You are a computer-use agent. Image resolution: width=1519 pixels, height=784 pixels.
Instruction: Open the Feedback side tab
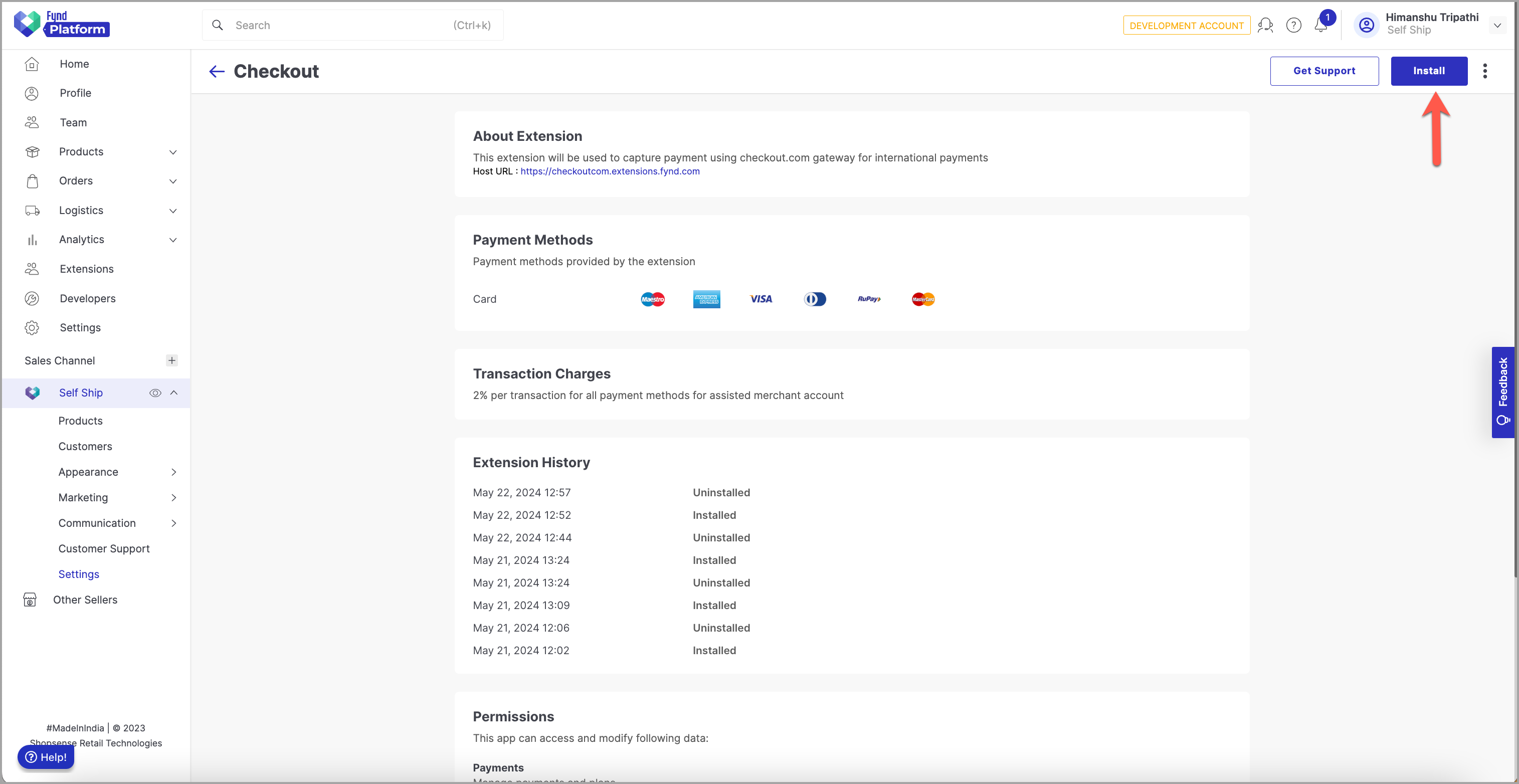tap(1502, 392)
